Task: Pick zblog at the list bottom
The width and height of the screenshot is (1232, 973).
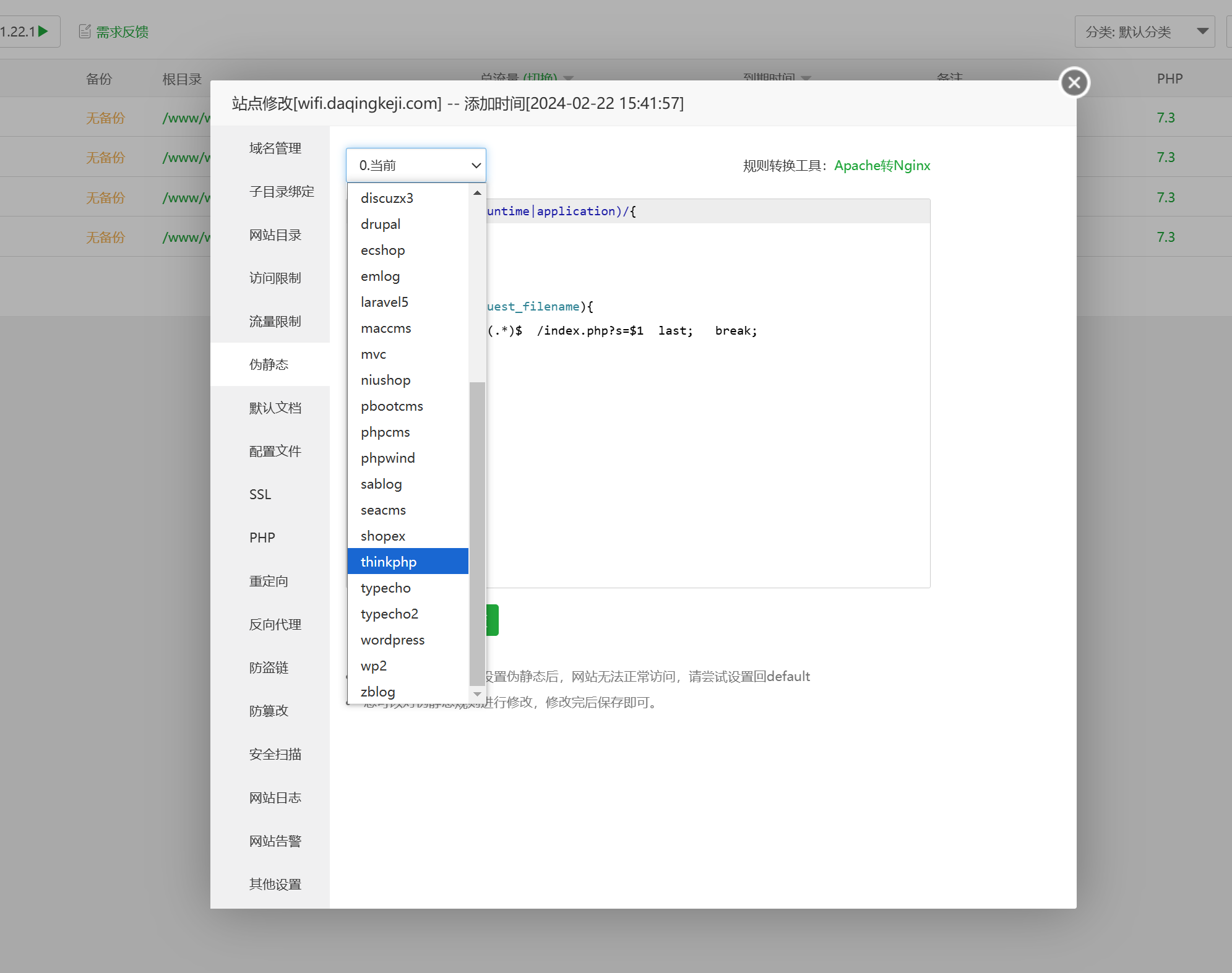Action: point(408,692)
